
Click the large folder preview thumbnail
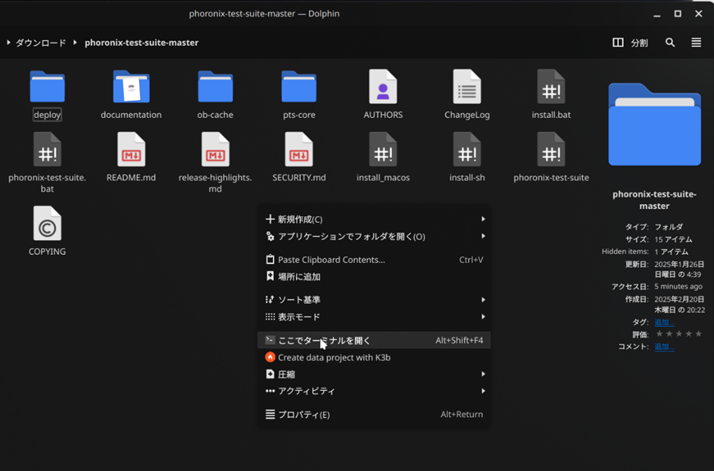pos(654,124)
